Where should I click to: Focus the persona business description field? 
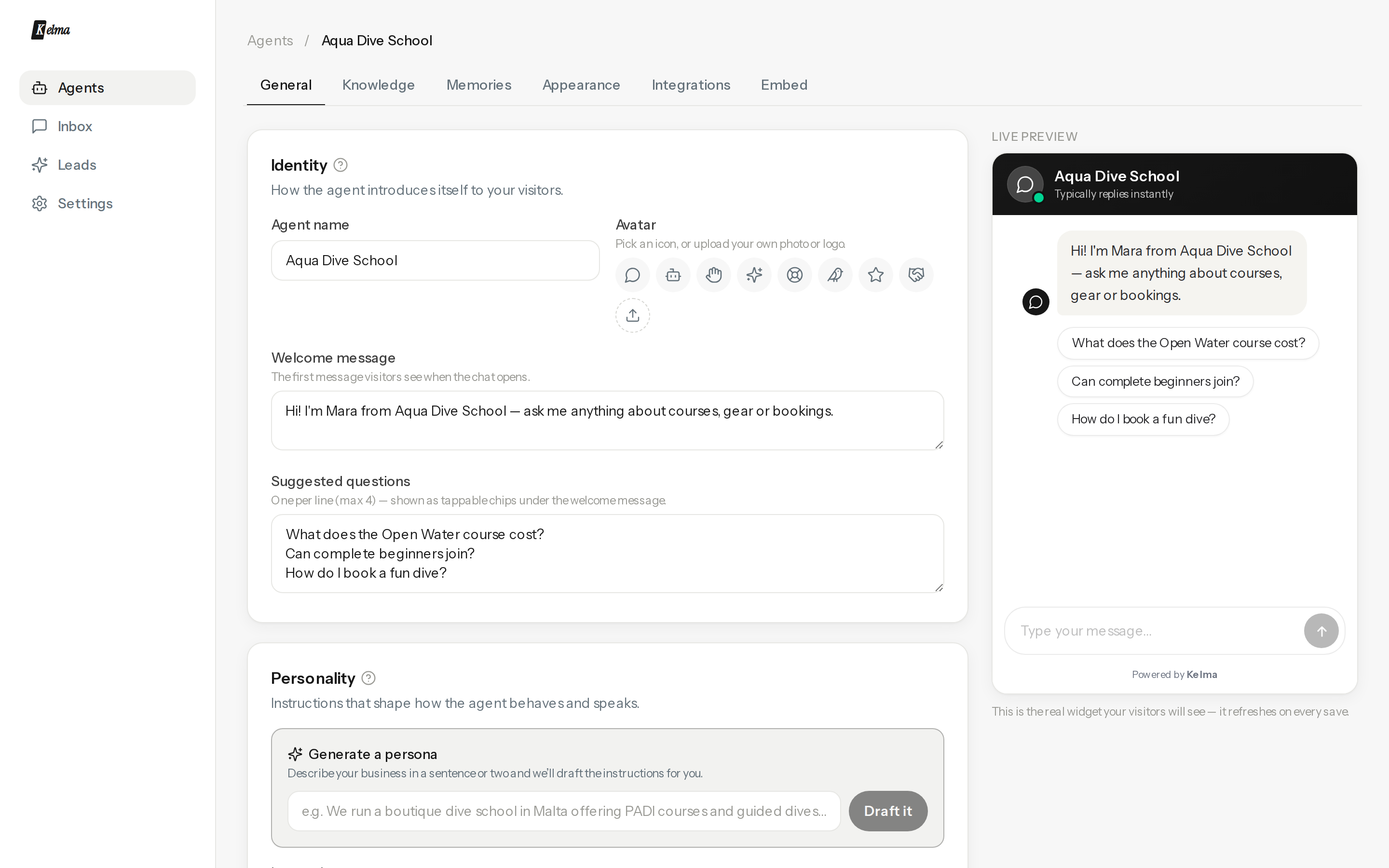pos(564,811)
